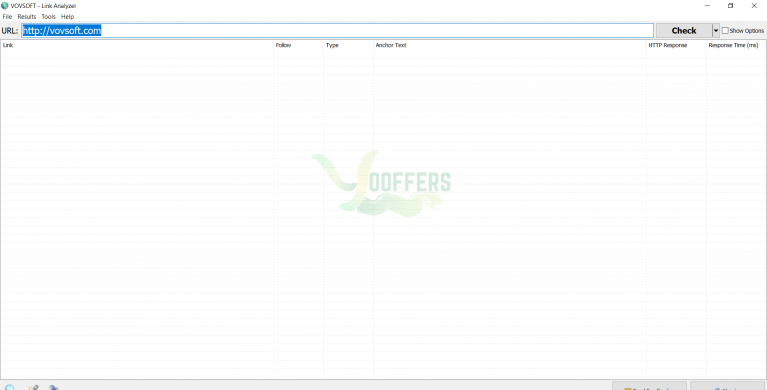Image resolution: width=767 pixels, height=390 pixels.
Task: Click the wrench tools icon at bottom
Action: click(x=33, y=387)
